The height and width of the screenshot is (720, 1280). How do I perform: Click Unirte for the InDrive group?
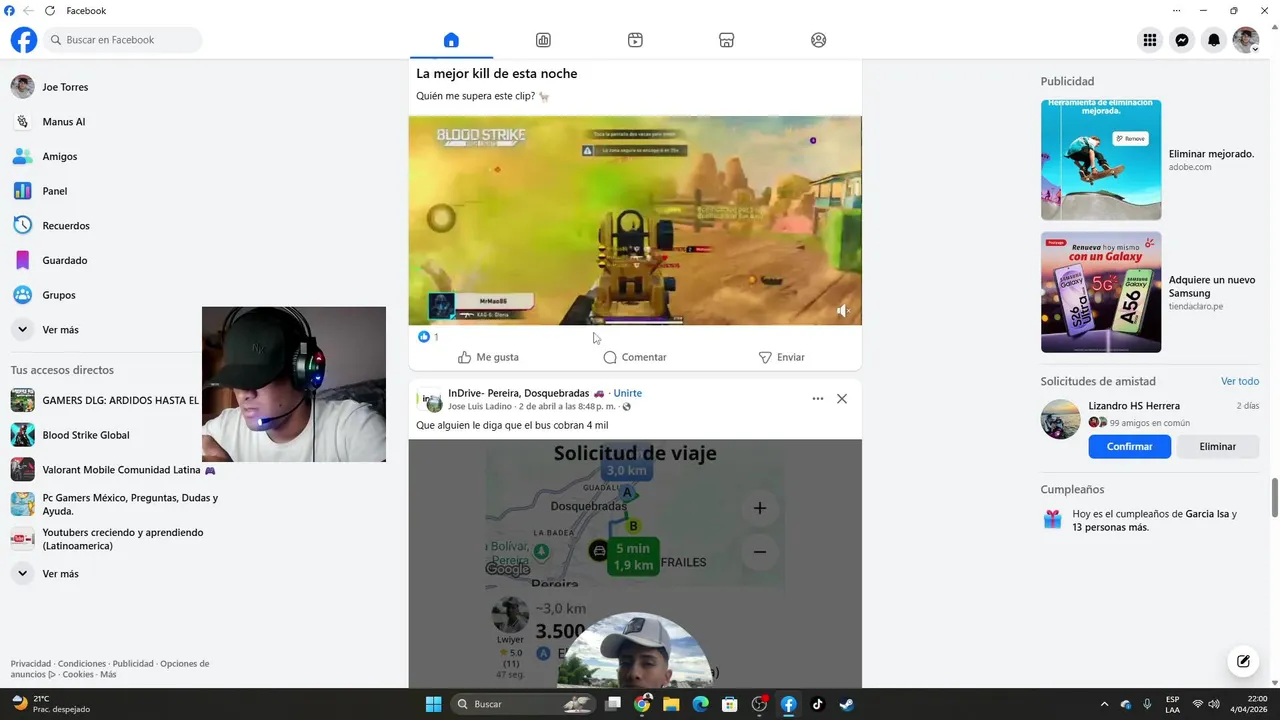pos(628,393)
